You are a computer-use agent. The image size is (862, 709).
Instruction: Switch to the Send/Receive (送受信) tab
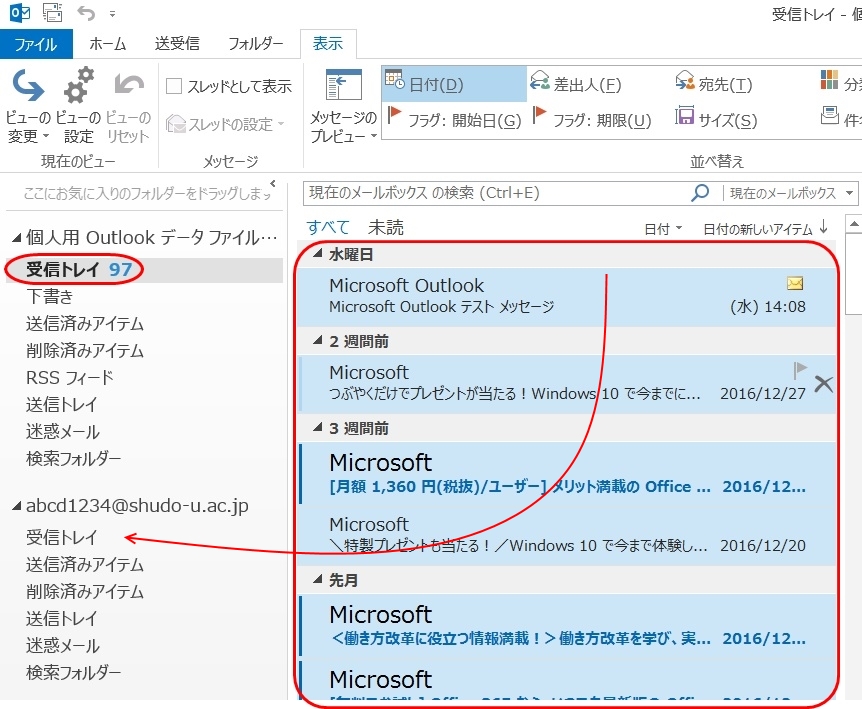[x=177, y=44]
